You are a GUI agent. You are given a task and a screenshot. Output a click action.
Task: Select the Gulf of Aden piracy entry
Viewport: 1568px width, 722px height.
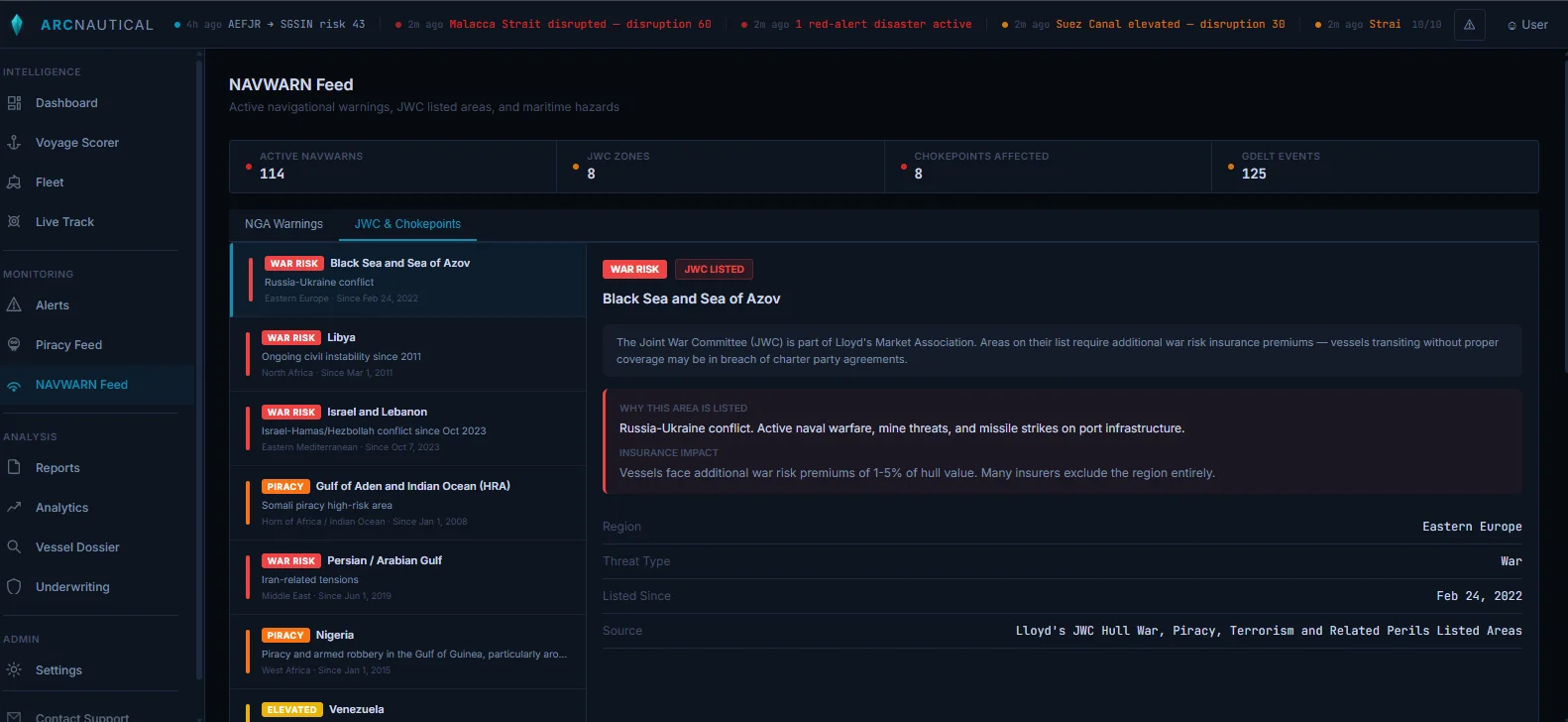(407, 503)
